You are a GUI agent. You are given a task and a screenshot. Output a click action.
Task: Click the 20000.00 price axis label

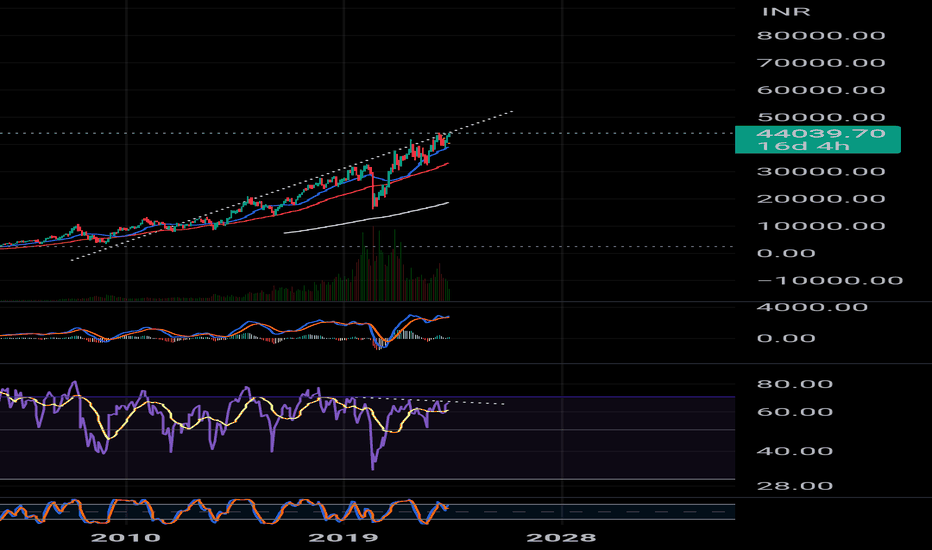[821, 199]
